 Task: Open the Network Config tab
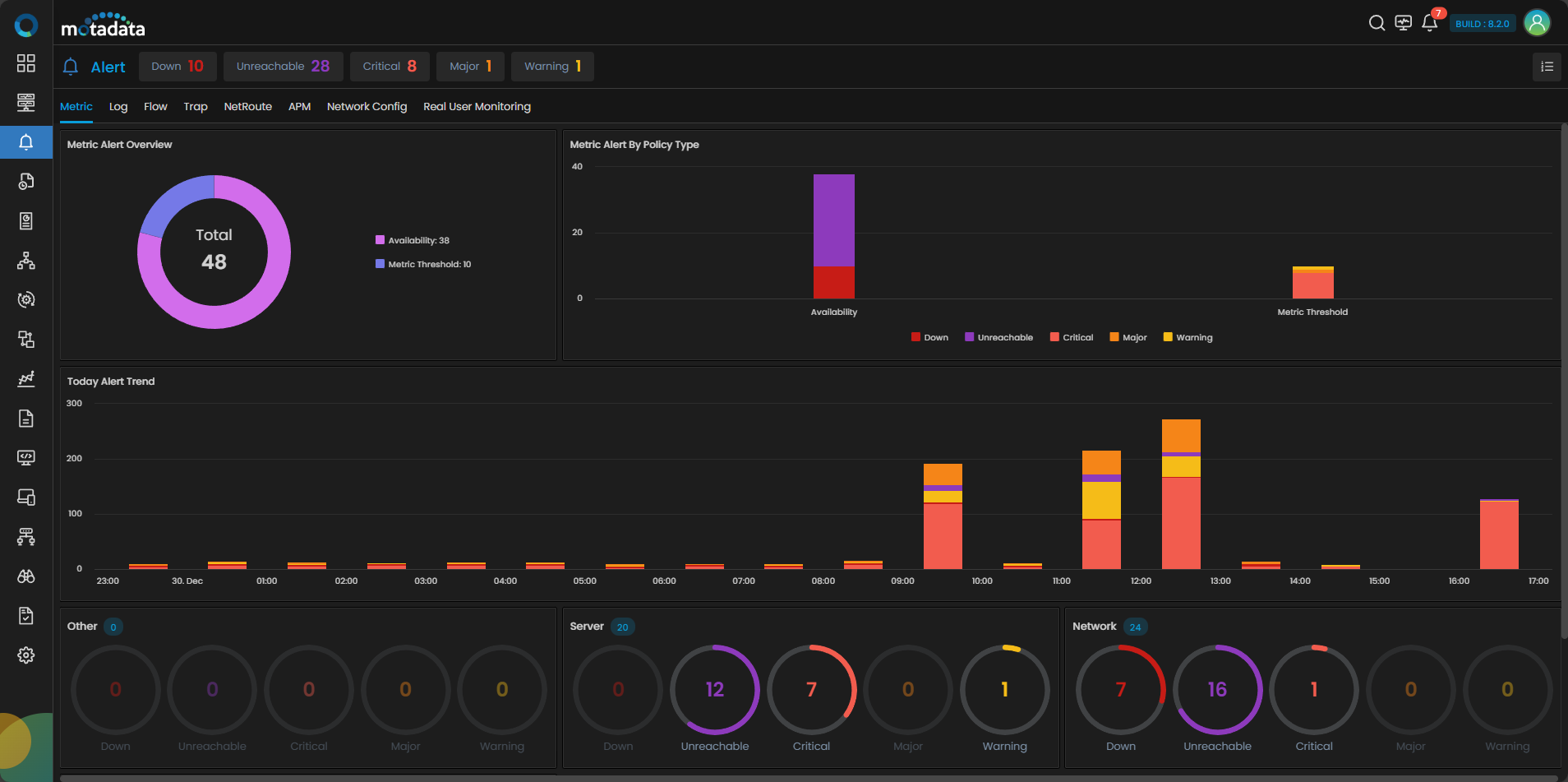[x=367, y=107]
